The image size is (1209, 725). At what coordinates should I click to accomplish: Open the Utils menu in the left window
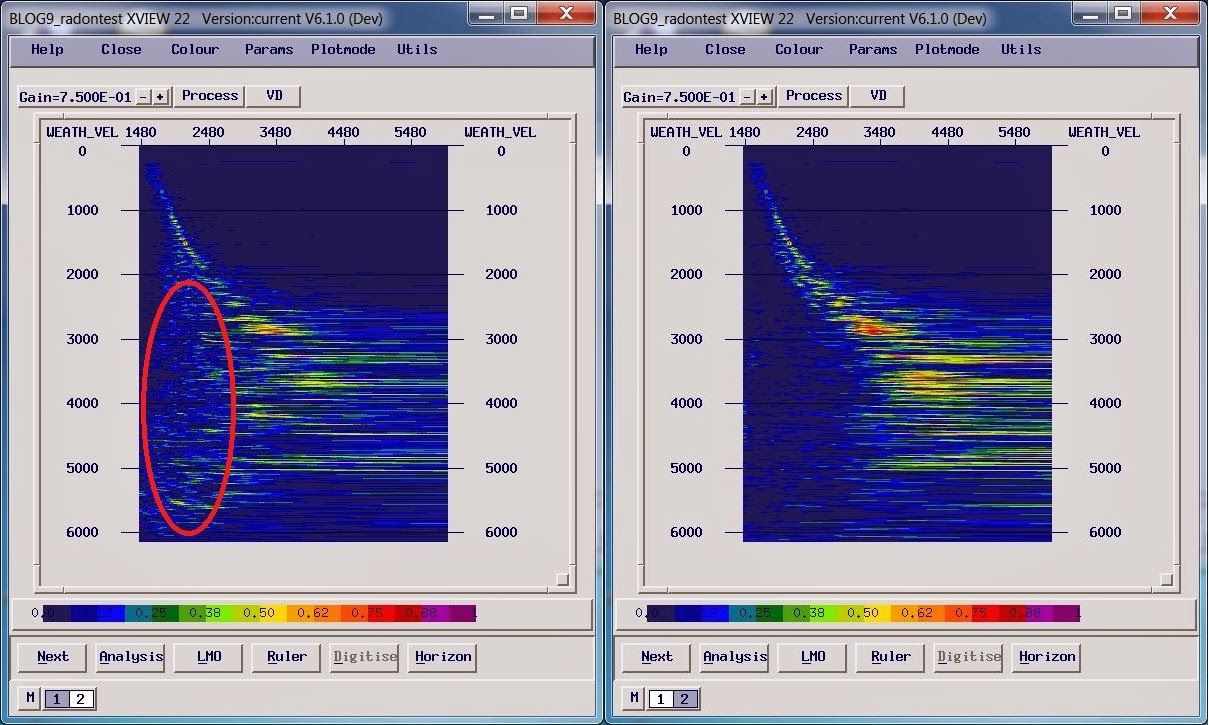pos(416,49)
